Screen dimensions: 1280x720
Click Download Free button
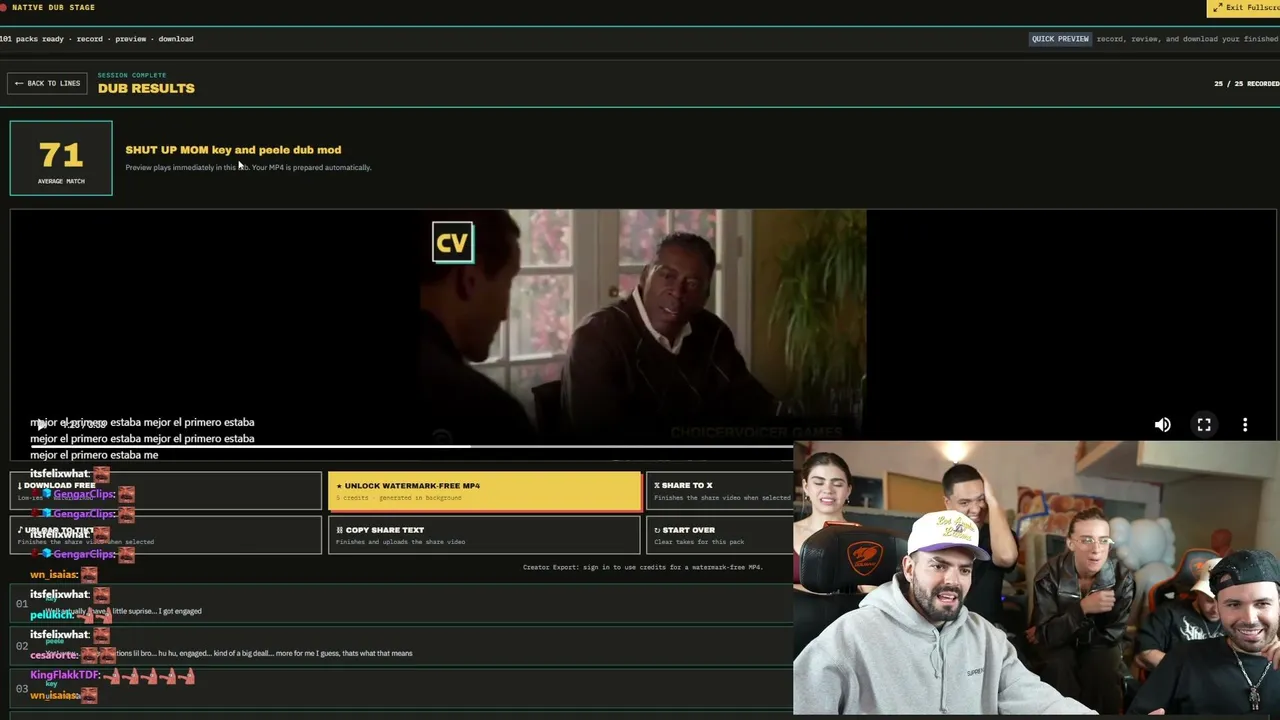166,491
